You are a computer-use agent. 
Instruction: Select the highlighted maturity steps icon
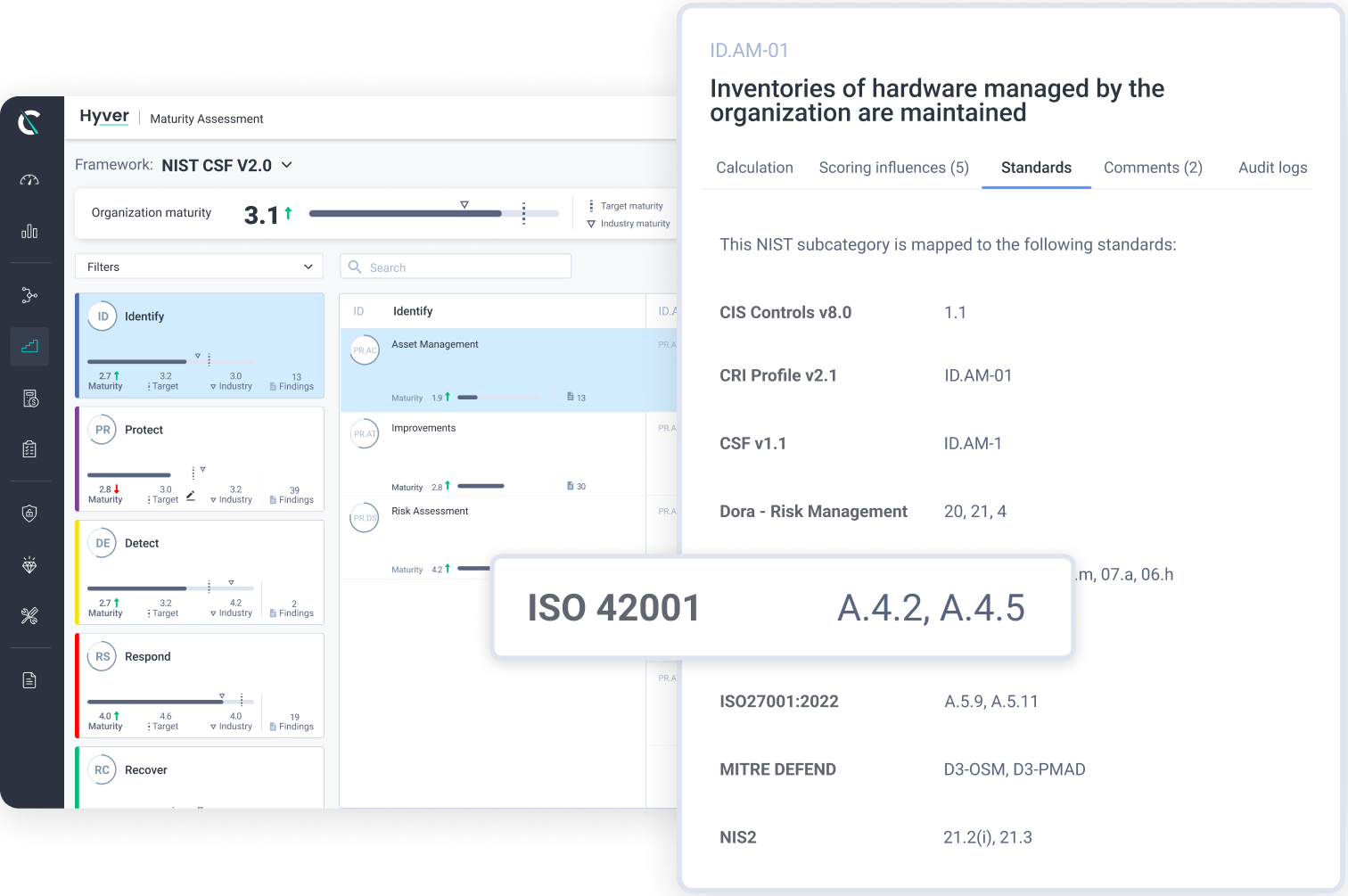(29, 346)
